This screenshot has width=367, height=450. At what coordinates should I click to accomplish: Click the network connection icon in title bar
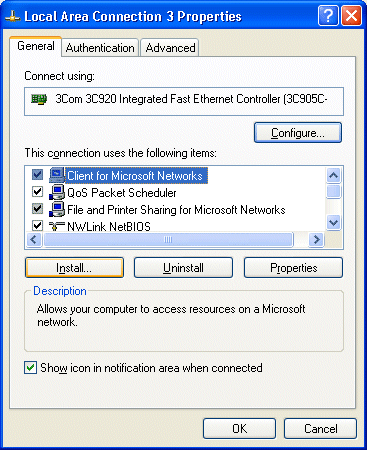coord(13,16)
